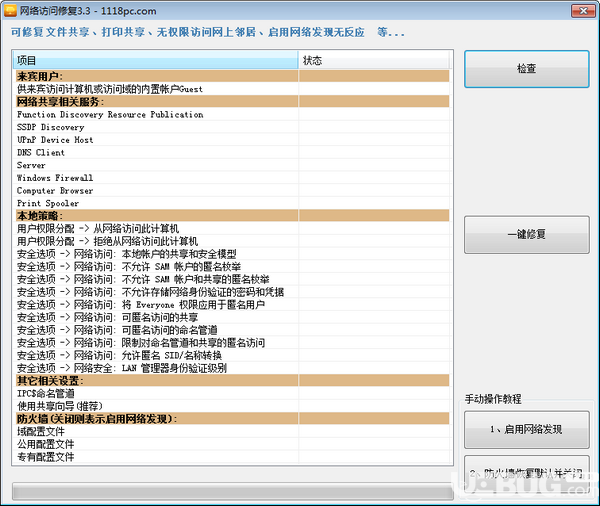600x506 pixels.
Task: Select LAN 管理器身份验证级别 row
Action: pyautogui.click(x=232, y=368)
